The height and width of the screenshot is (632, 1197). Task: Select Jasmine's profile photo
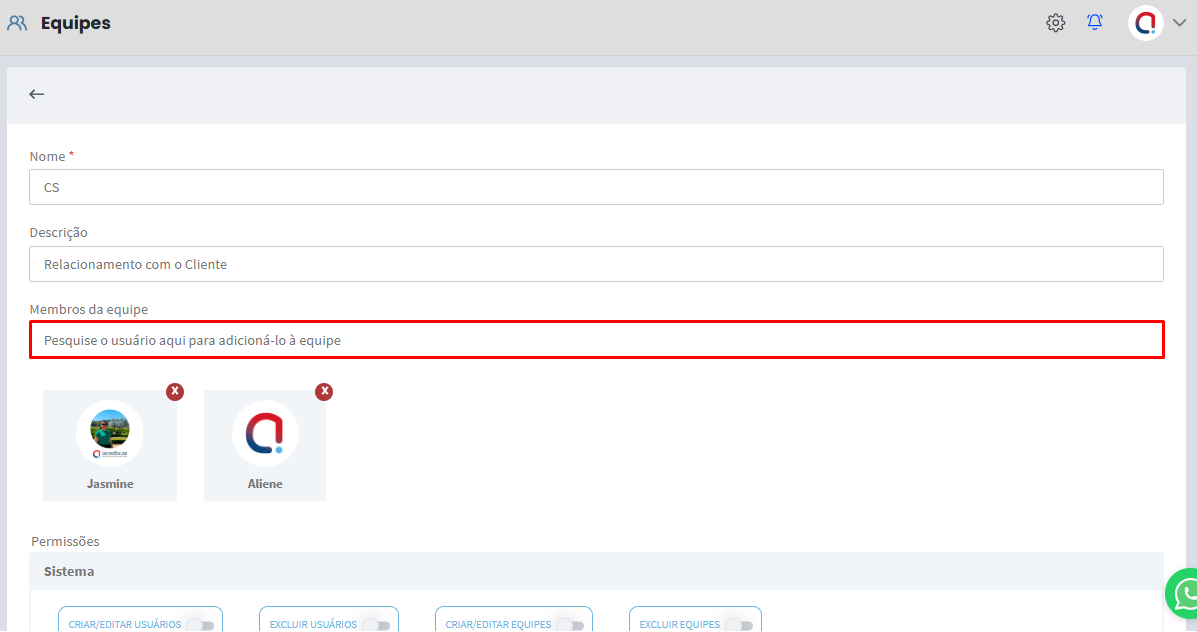pos(110,433)
